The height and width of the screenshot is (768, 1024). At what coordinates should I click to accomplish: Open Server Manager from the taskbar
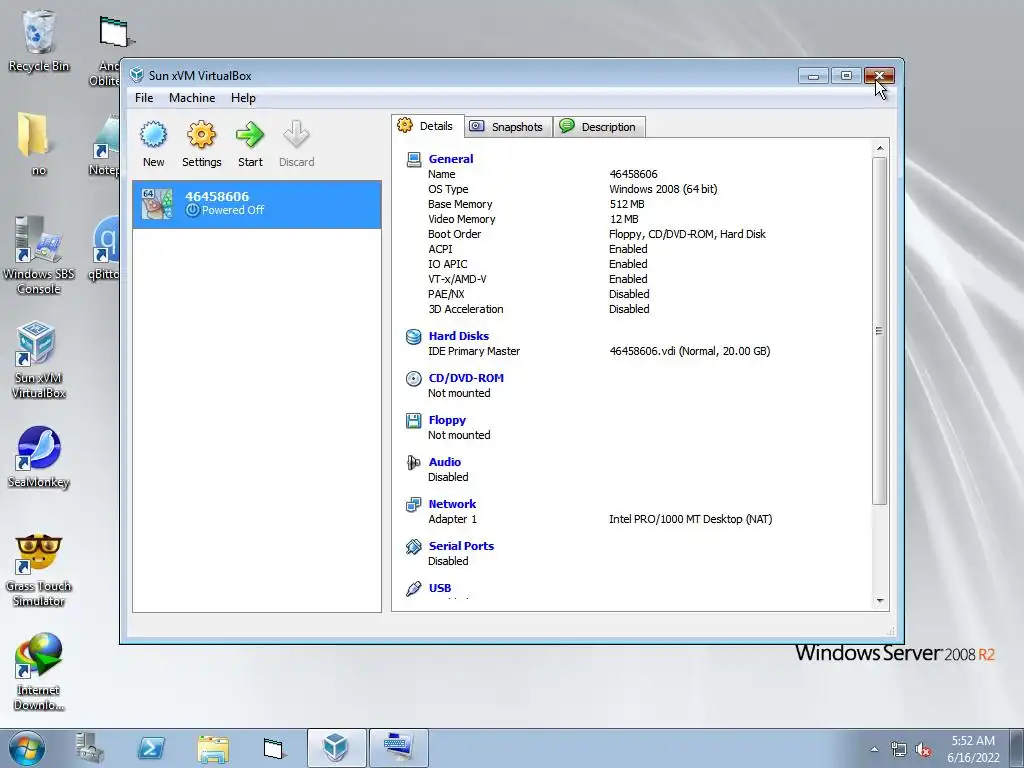[89, 748]
